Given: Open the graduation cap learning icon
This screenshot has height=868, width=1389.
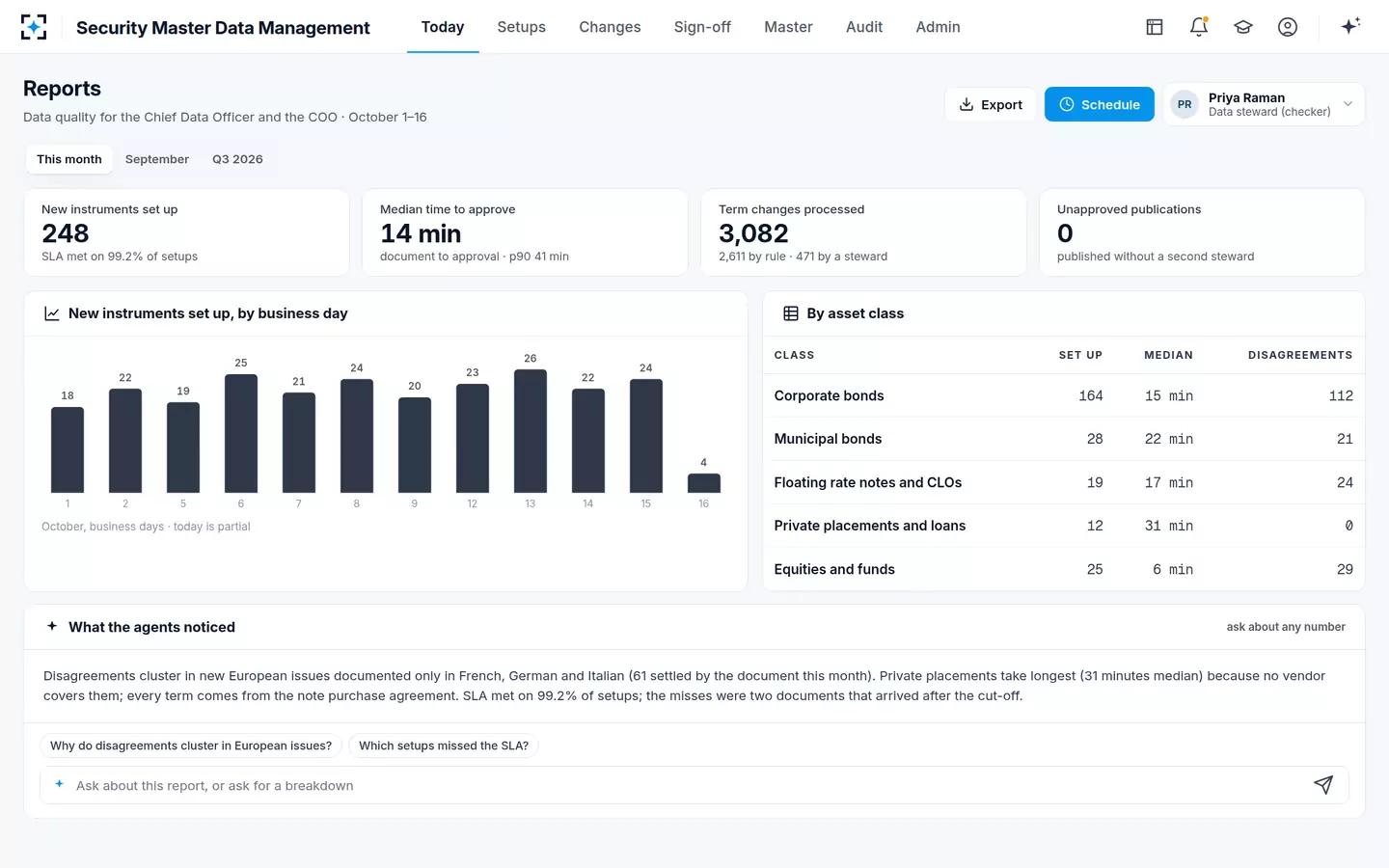Looking at the screenshot, I should 1243,27.
